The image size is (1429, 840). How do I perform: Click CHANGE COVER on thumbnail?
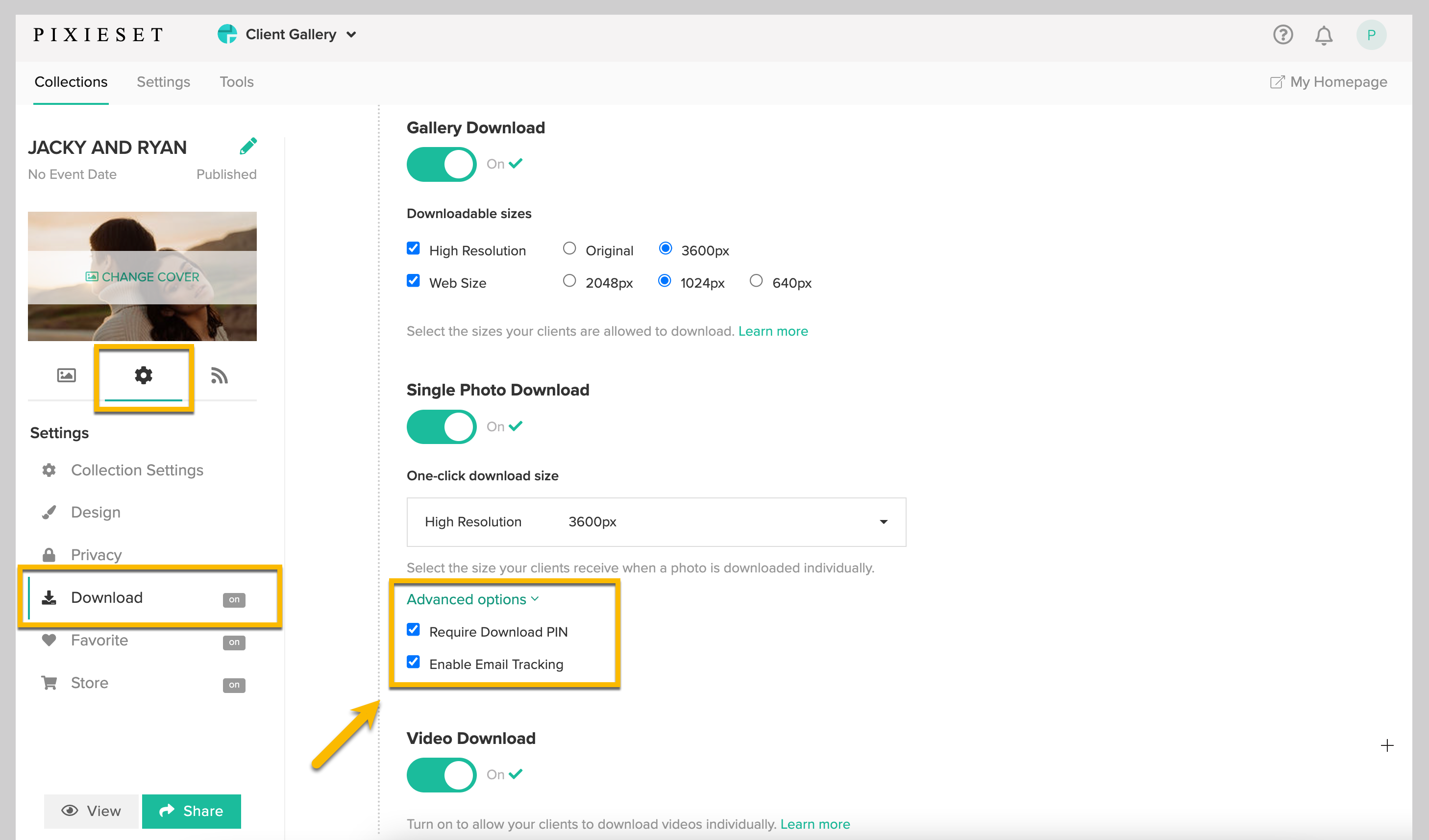tap(142, 277)
